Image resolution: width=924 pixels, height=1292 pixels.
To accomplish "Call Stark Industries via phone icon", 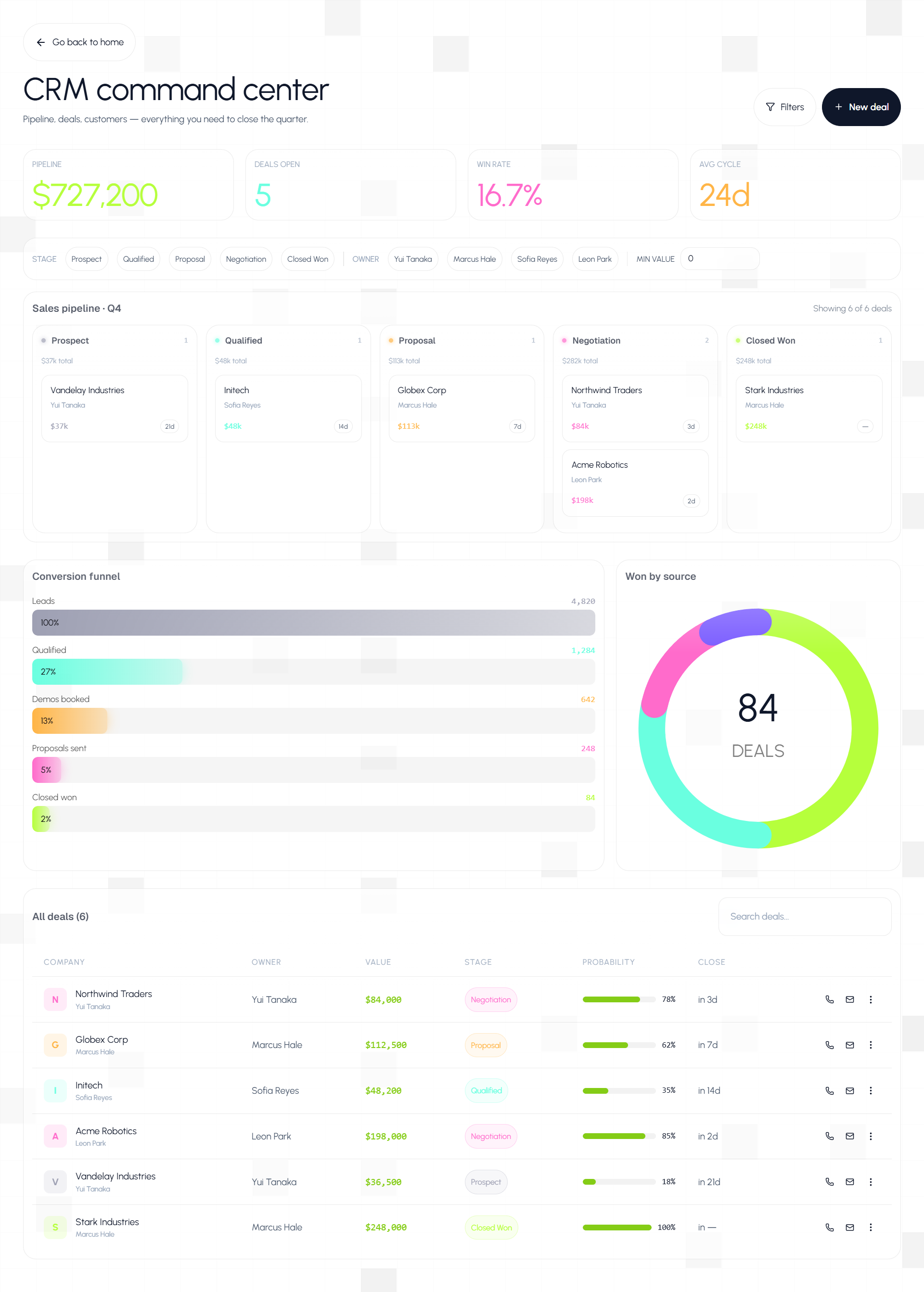I will (x=830, y=1227).
